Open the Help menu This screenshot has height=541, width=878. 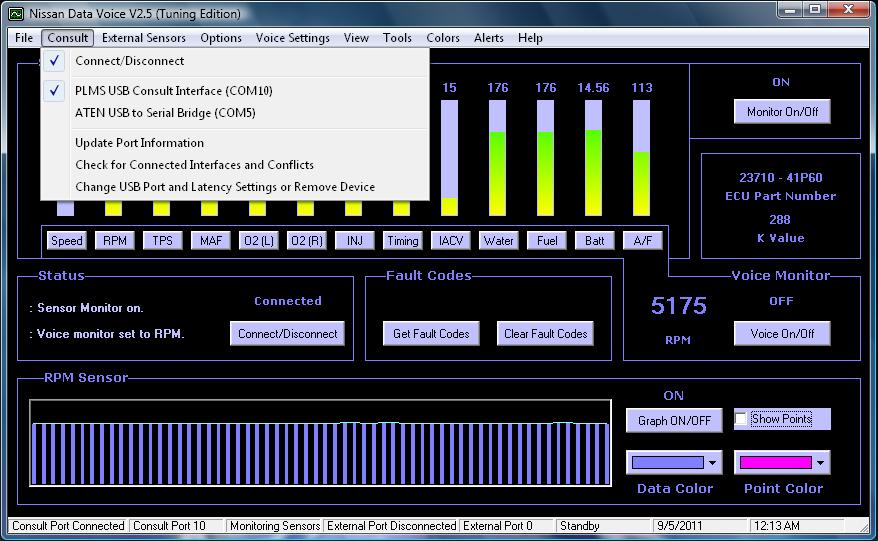(530, 38)
